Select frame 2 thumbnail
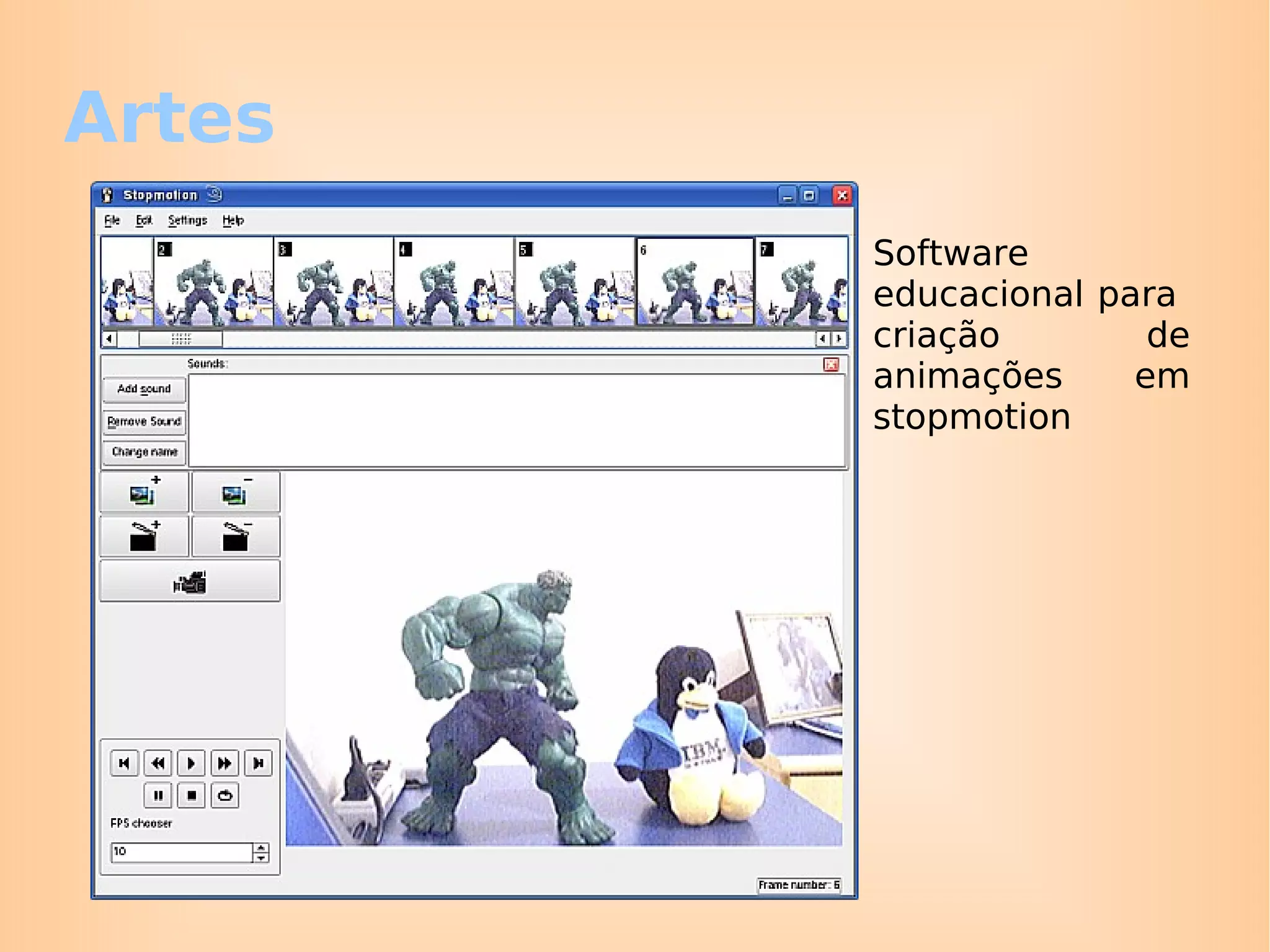1270x952 pixels. [213, 282]
